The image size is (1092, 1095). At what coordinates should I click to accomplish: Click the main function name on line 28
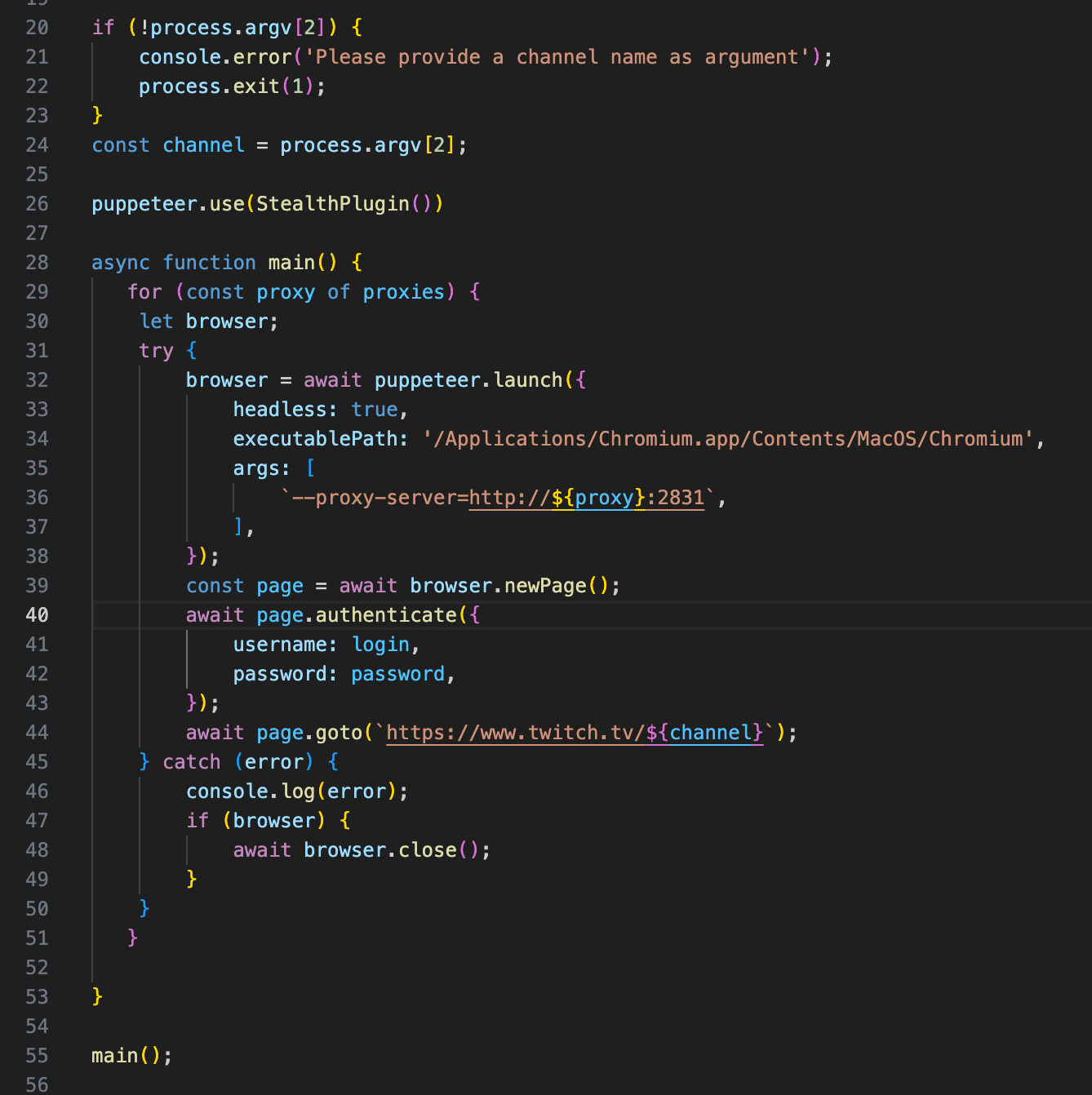[291, 263]
